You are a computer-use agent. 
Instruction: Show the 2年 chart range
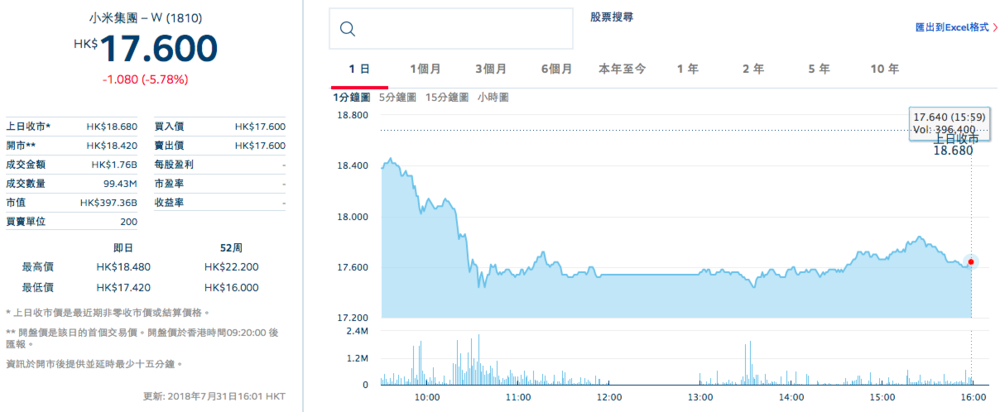click(753, 69)
